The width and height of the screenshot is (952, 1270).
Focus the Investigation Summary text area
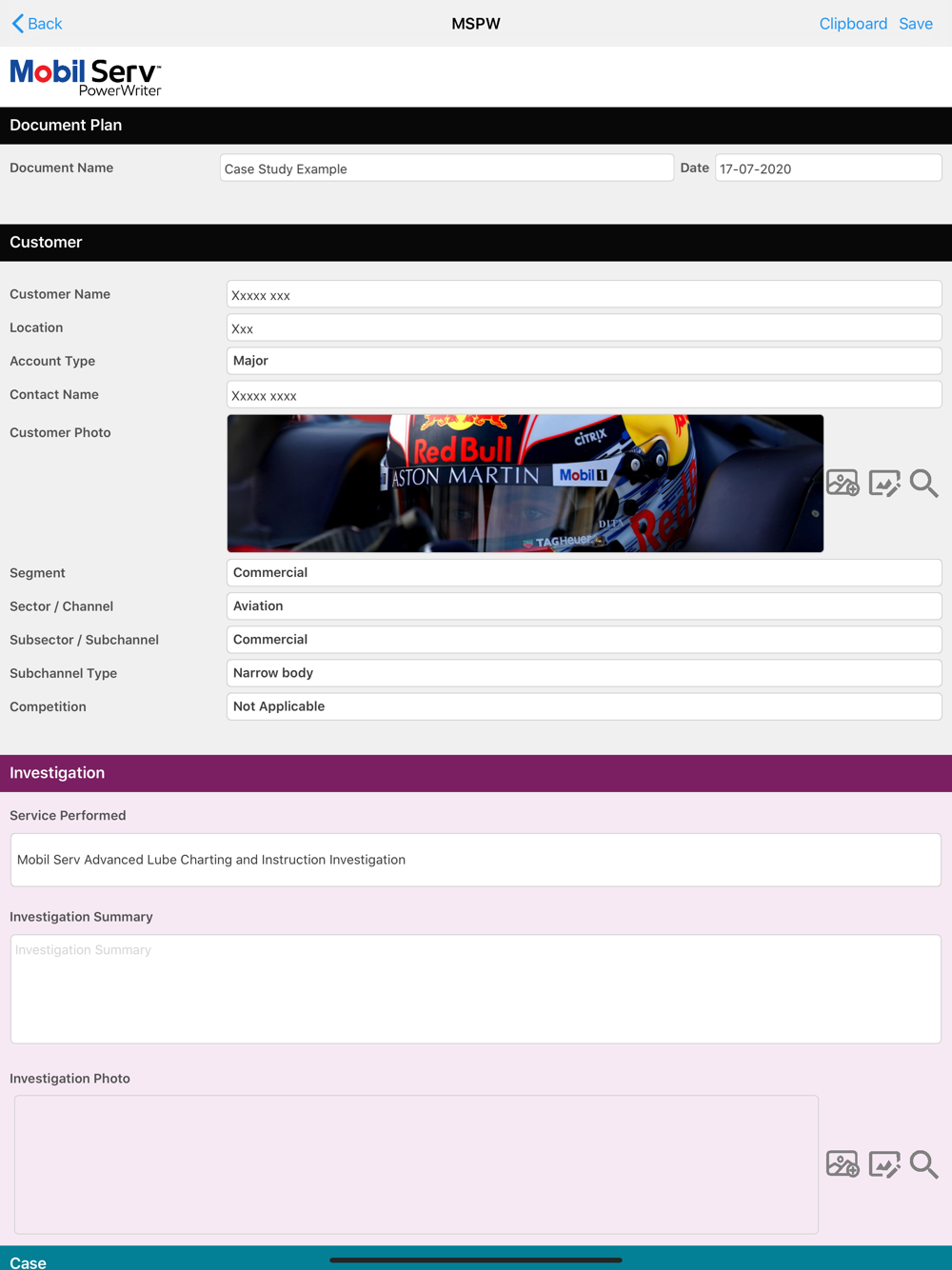476,989
